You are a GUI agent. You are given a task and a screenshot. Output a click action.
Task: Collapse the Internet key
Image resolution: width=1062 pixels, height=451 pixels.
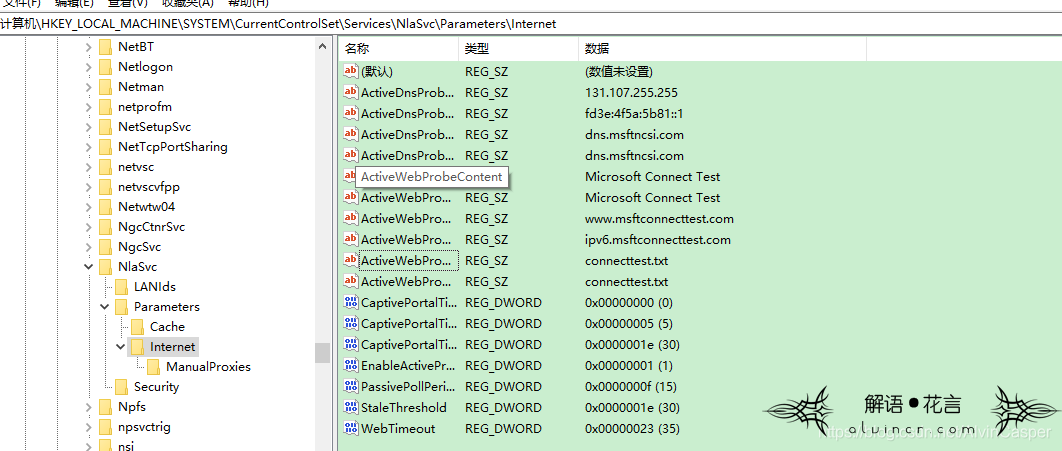tap(121, 347)
